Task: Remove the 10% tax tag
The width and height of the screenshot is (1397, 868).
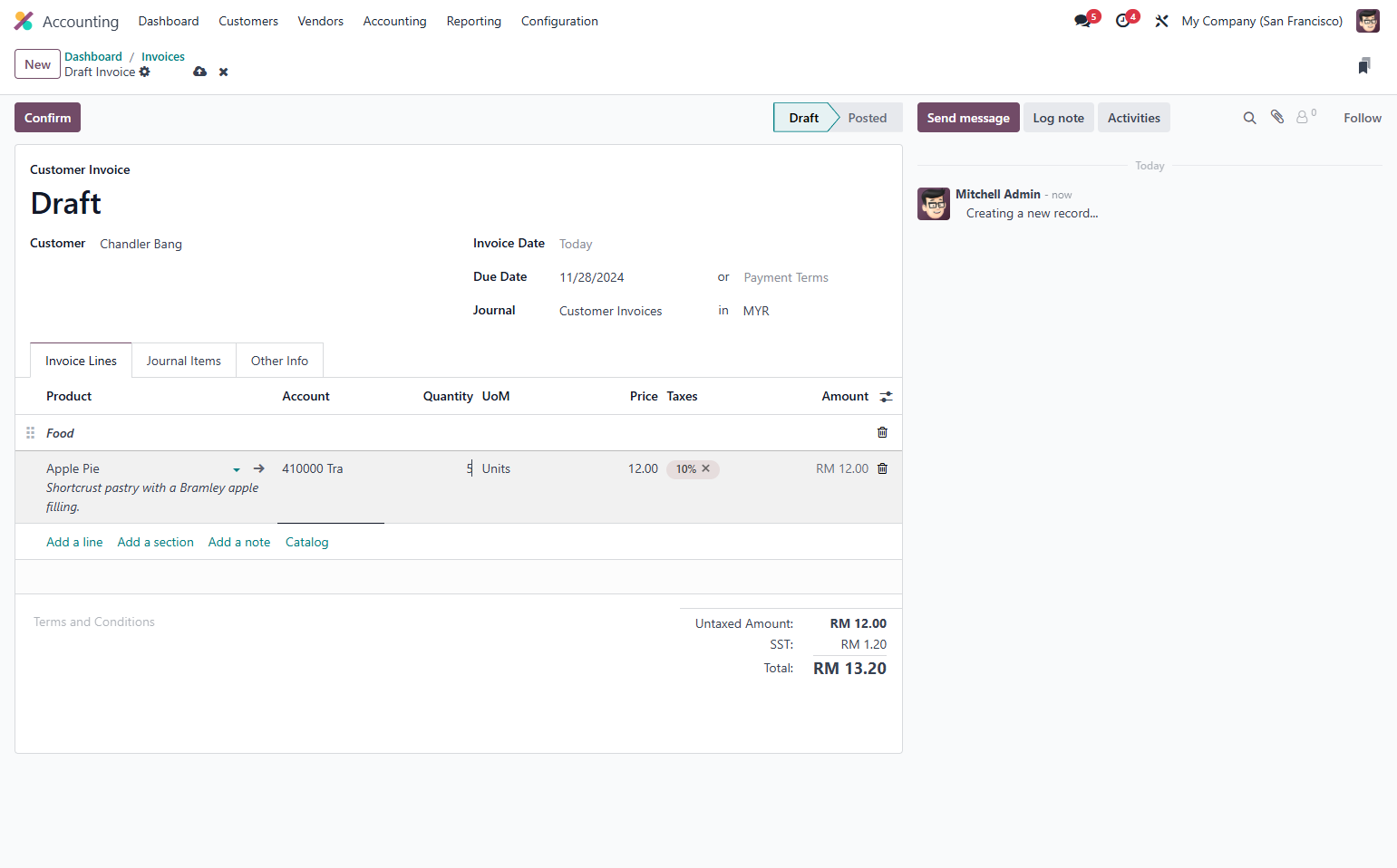Action: pos(706,468)
